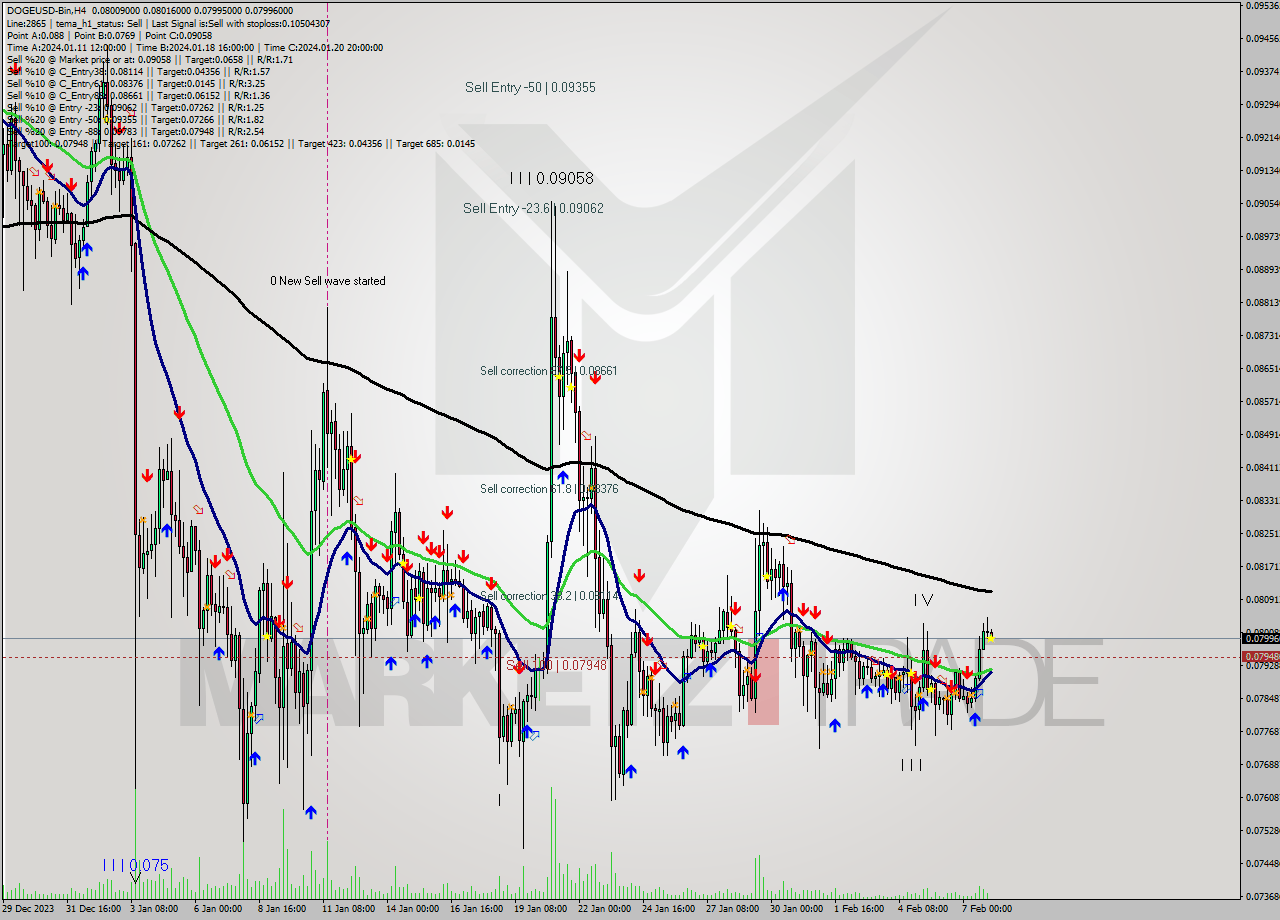Click 0.08411 on the price scale
Image resolution: width=1280 pixels, height=920 pixels.
(x=1263, y=467)
